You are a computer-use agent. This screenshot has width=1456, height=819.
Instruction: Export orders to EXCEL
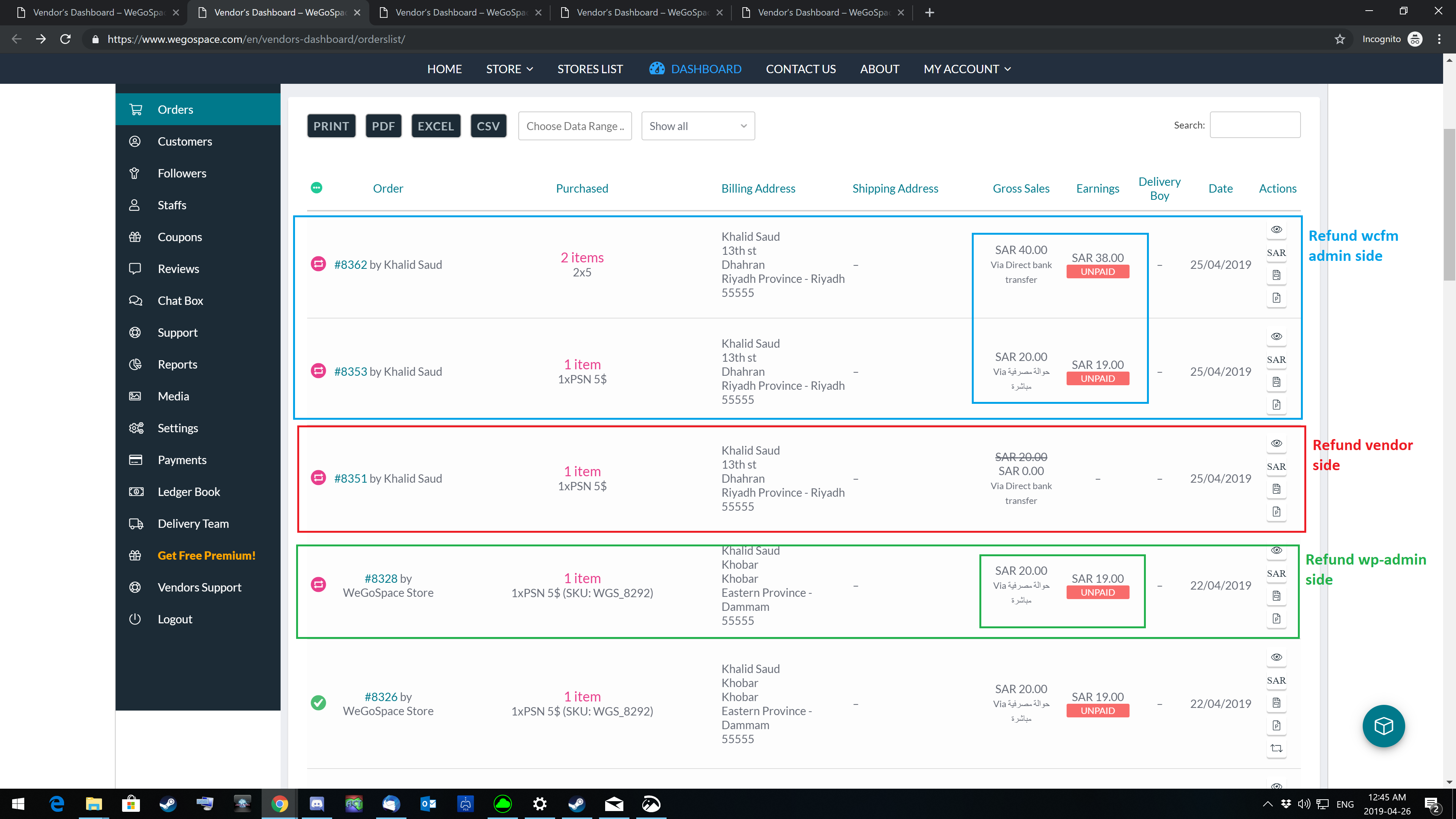tap(436, 126)
